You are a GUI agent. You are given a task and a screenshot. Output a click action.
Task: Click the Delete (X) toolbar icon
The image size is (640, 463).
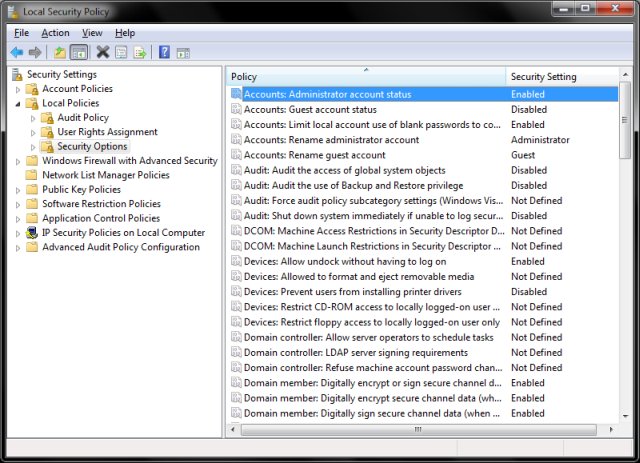pos(102,52)
